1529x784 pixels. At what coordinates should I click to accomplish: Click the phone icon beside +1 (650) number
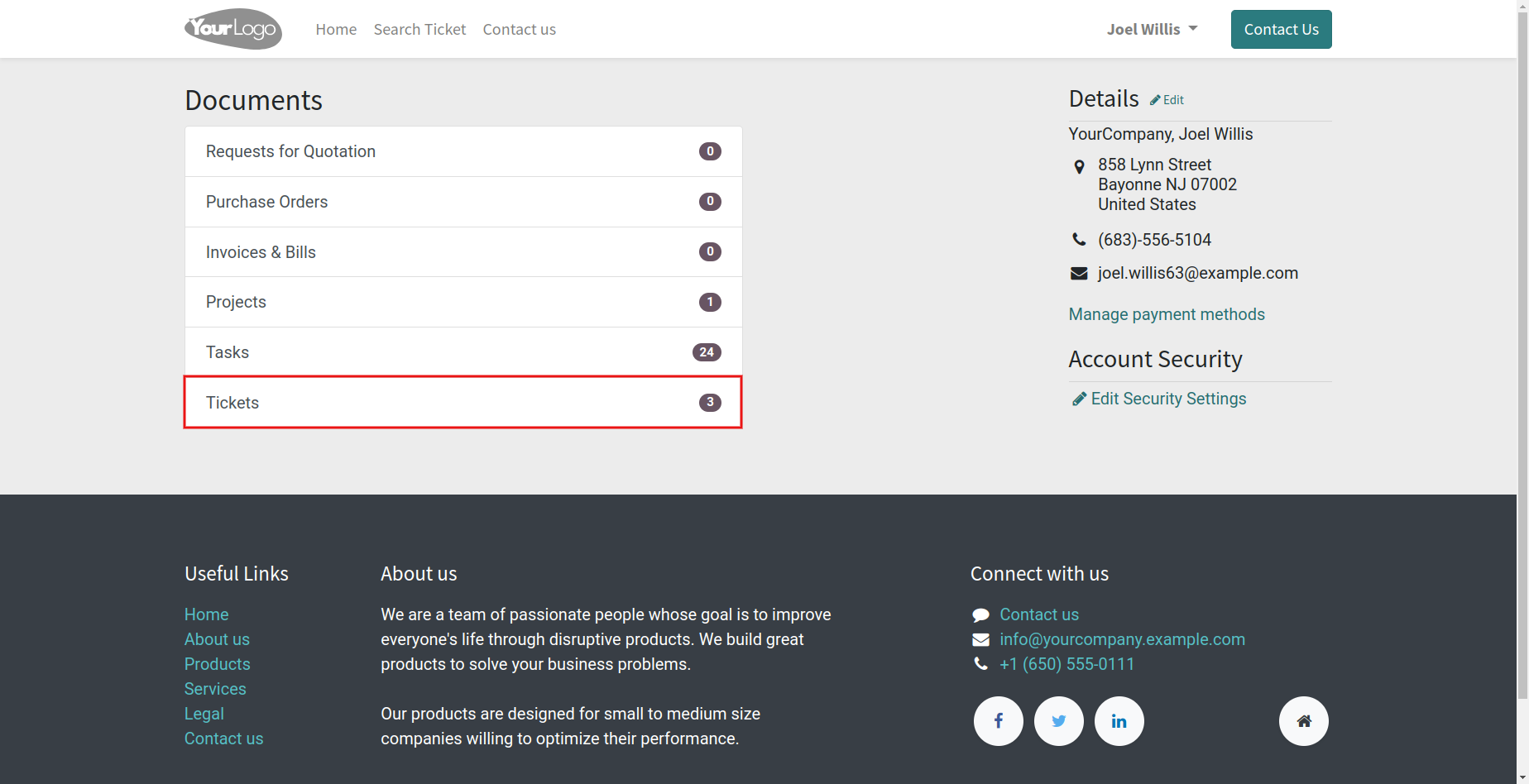[x=980, y=664]
